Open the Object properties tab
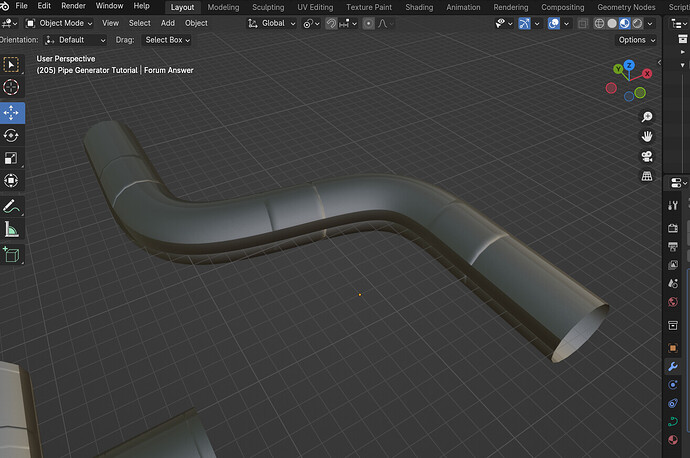 [673, 348]
